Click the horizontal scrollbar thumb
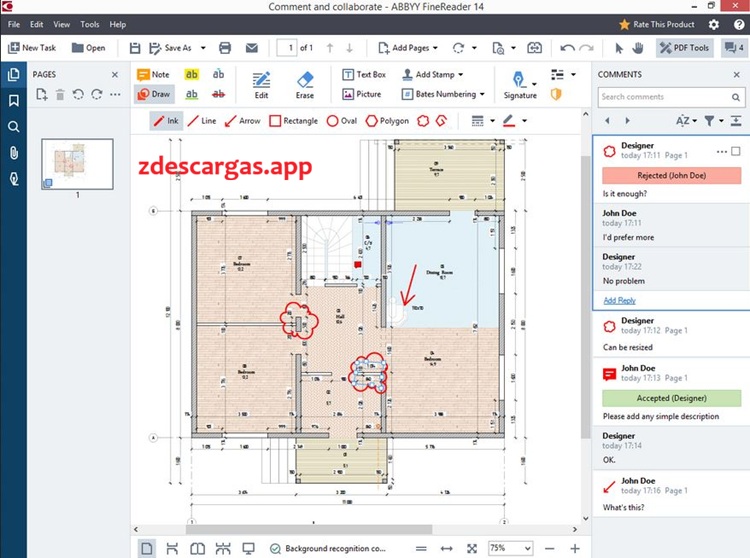 [309, 529]
